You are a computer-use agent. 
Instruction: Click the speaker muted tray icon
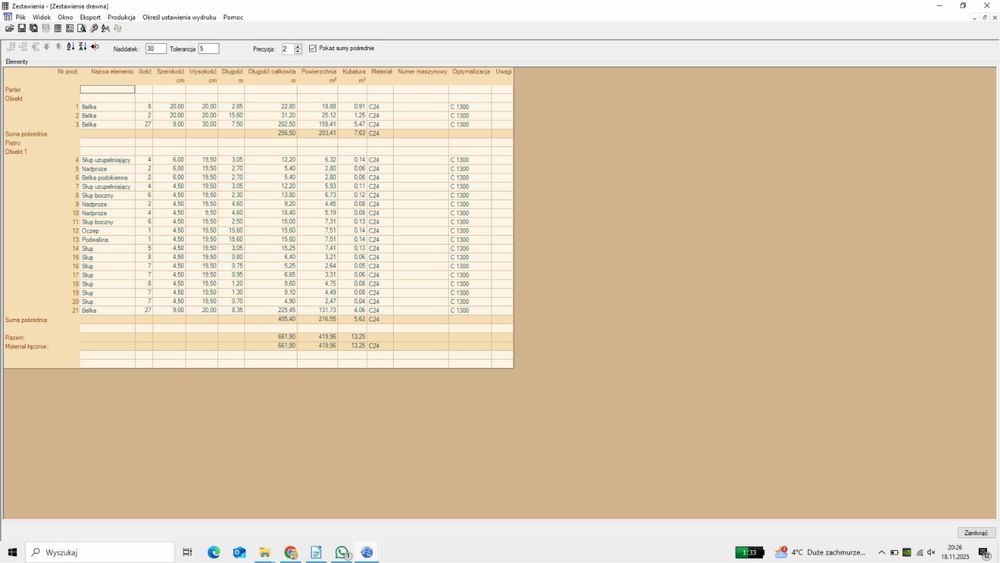click(x=931, y=552)
